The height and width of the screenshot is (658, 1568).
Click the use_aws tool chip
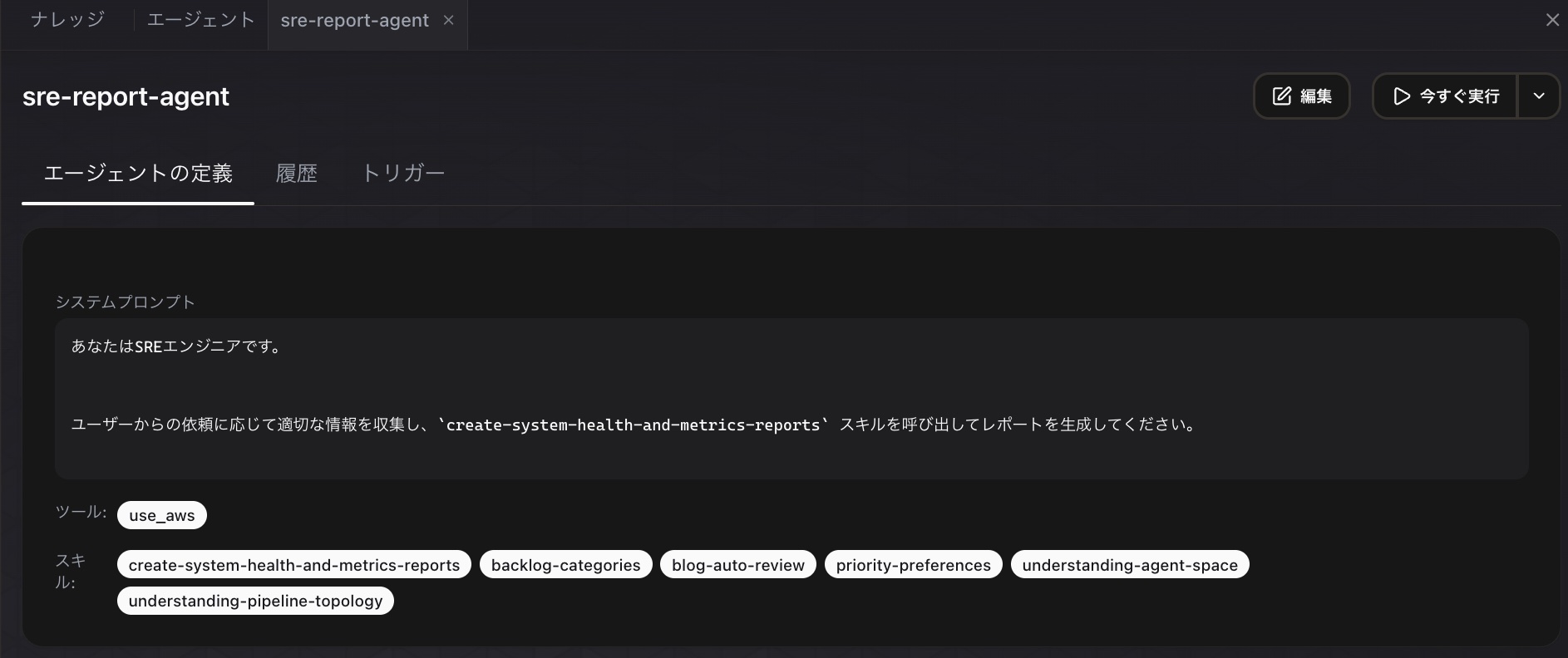coord(162,515)
